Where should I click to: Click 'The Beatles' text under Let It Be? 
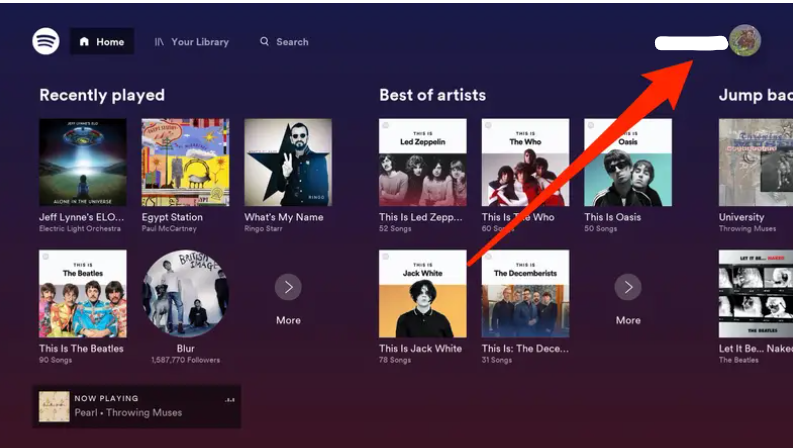tap(739, 360)
